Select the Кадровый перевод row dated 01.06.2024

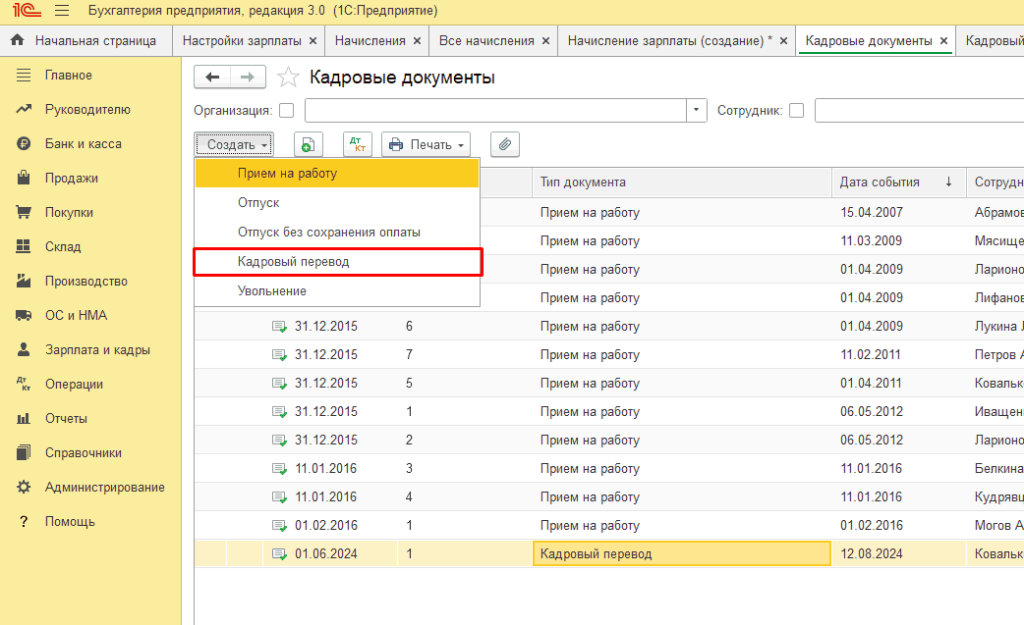pyautogui.click(x=595, y=554)
